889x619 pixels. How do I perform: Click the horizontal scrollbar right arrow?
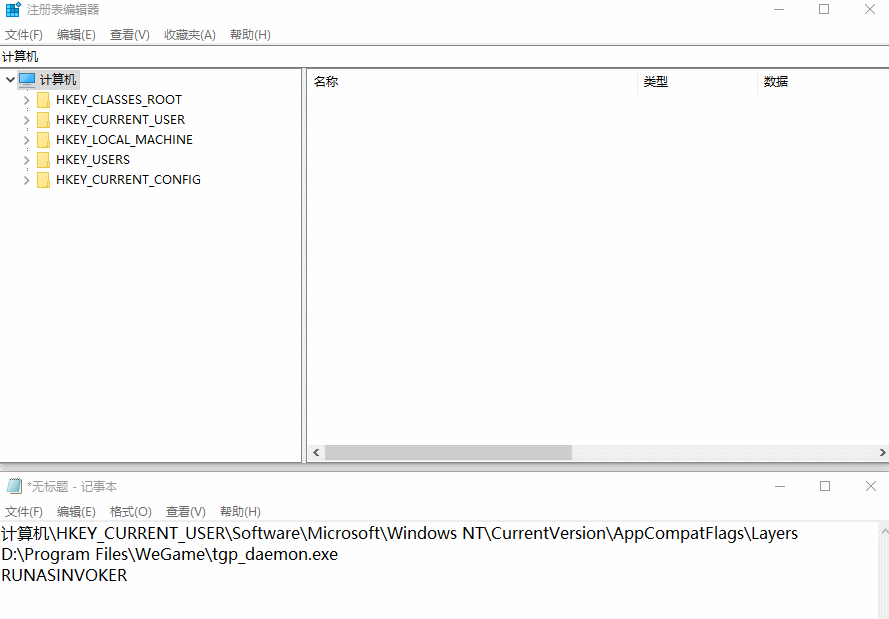[882, 452]
